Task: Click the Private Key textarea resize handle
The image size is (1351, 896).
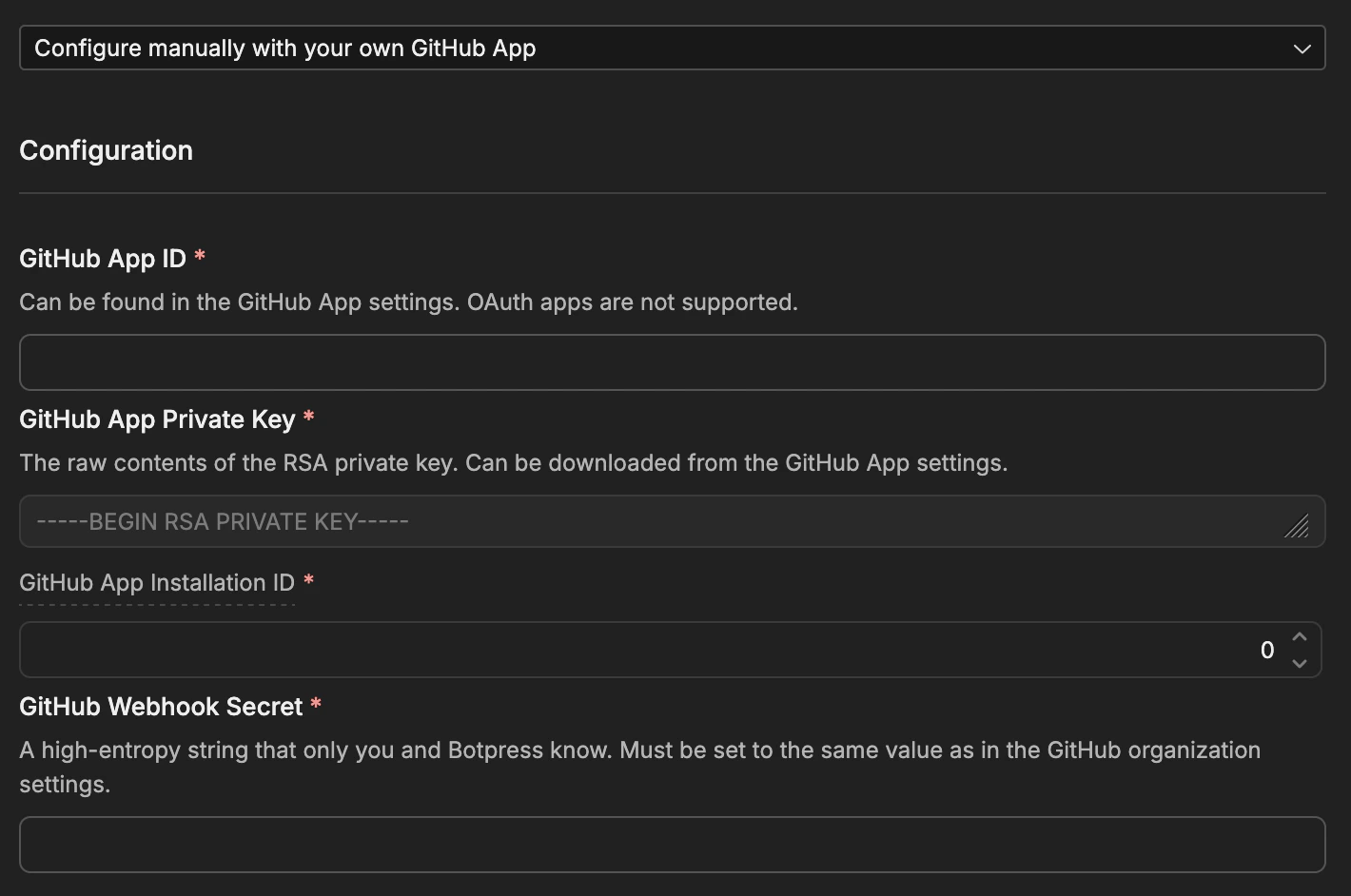Action: [1297, 526]
